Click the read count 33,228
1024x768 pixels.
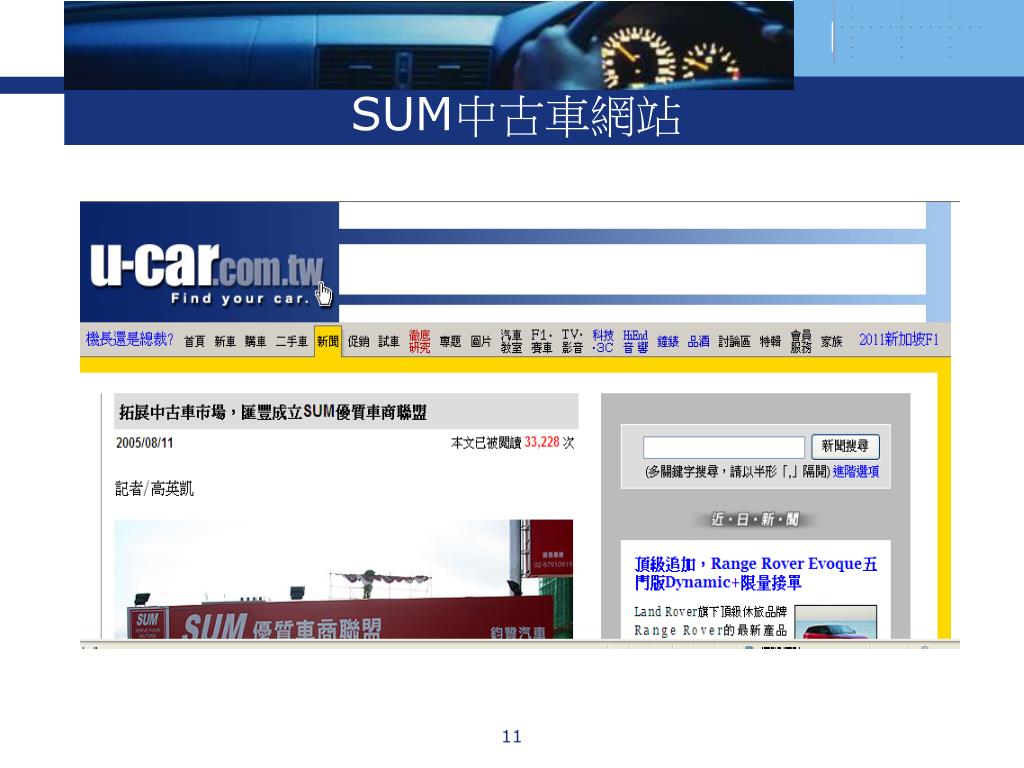tap(542, 442)
